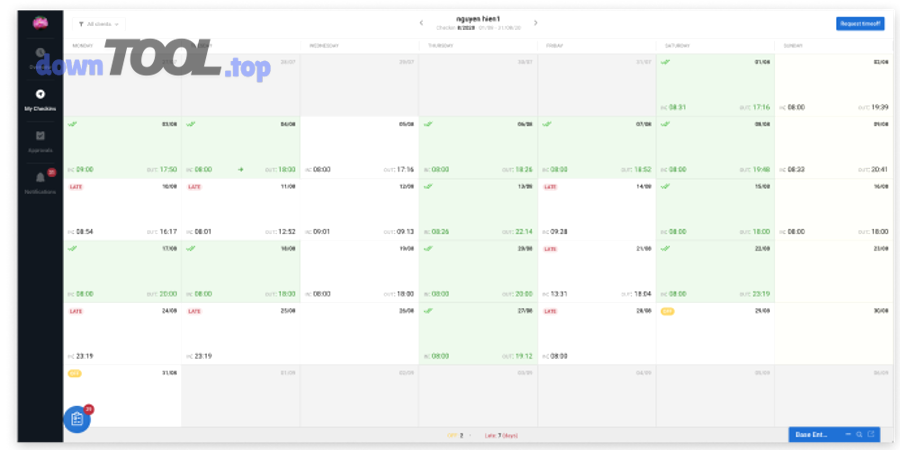Click the app logo in sidebar
900x450 pixels.
pos(39,22)
